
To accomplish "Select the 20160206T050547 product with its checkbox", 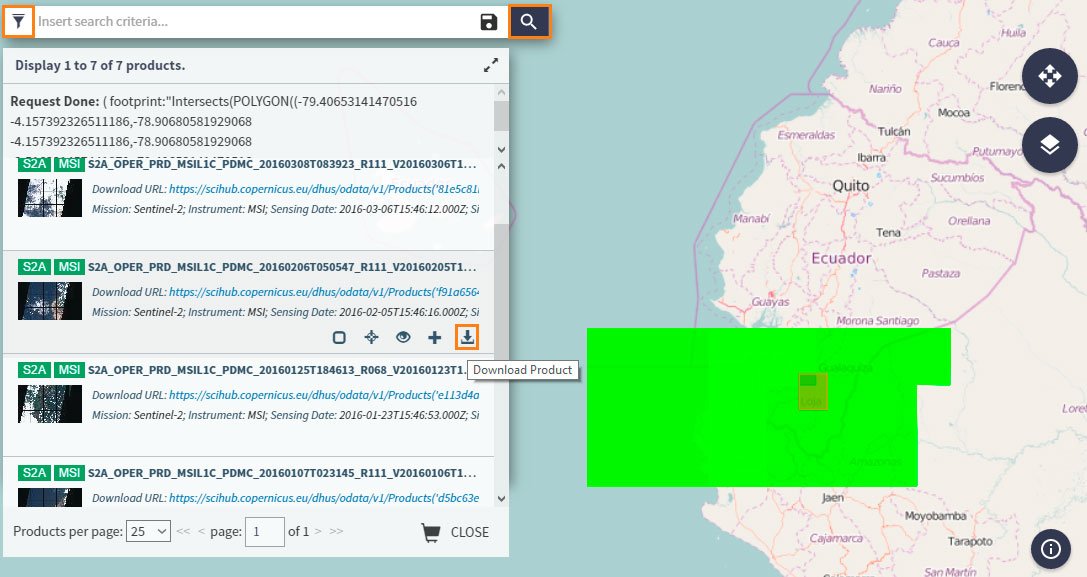I will [339, 338].
